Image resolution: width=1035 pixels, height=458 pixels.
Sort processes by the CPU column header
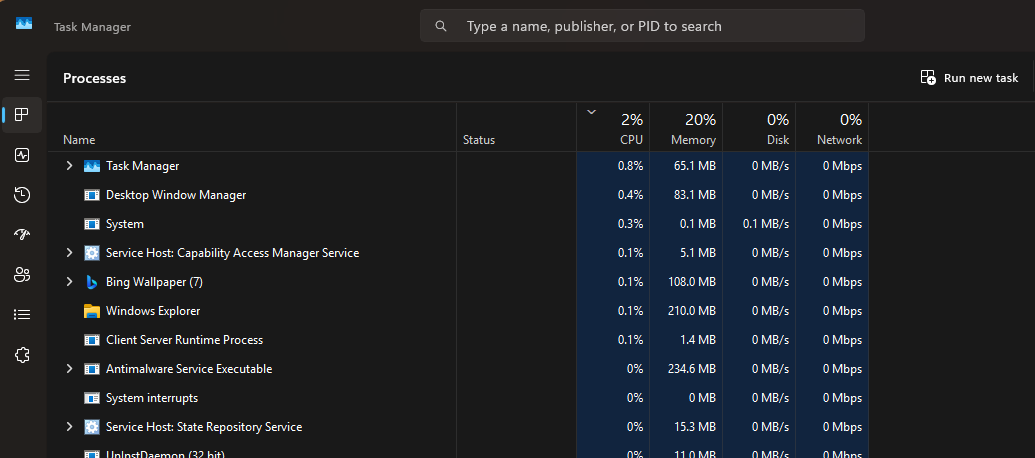tap(613, 127)
